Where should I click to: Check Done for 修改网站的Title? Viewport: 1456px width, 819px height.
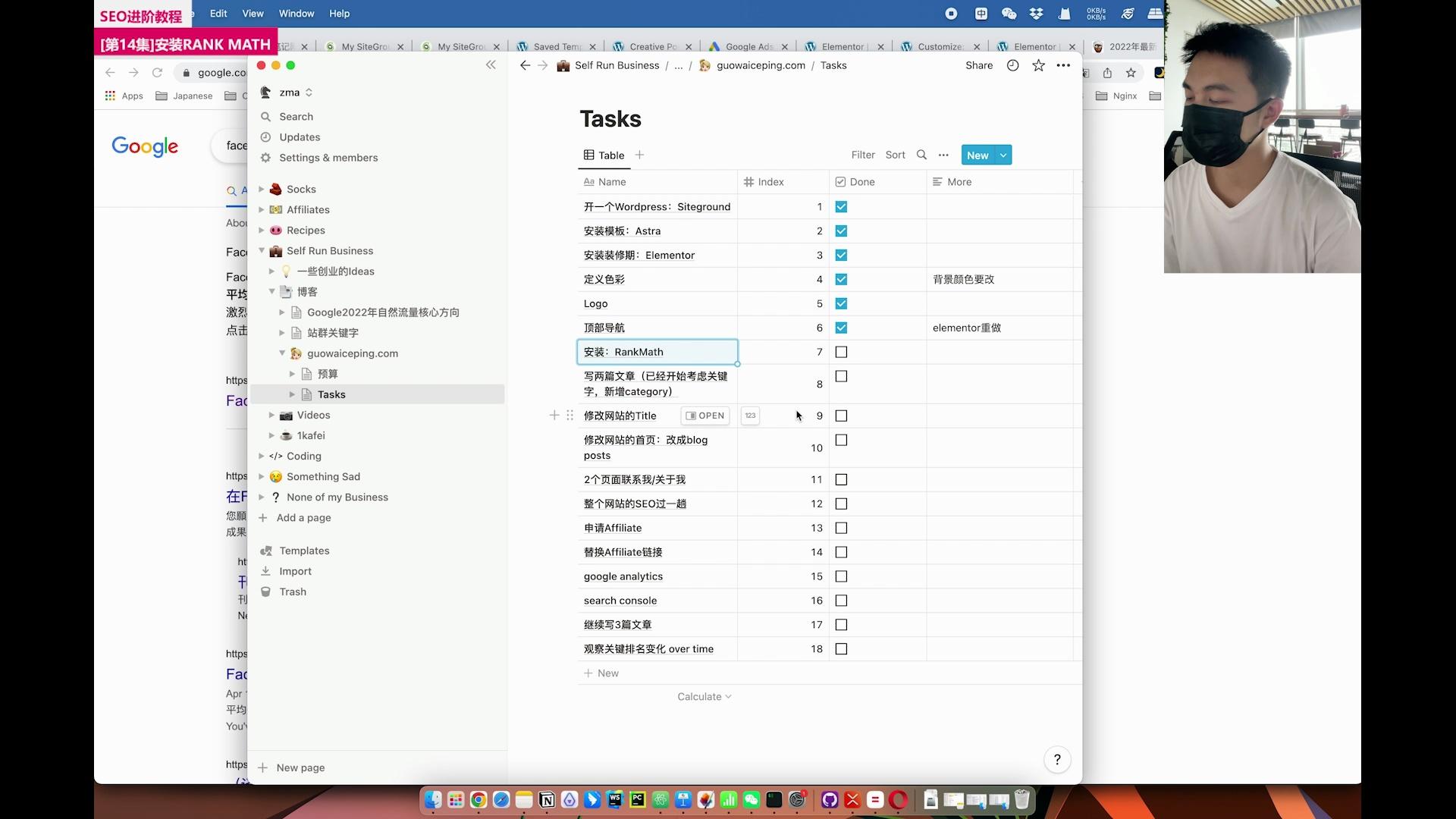click(x=841, y=416)
